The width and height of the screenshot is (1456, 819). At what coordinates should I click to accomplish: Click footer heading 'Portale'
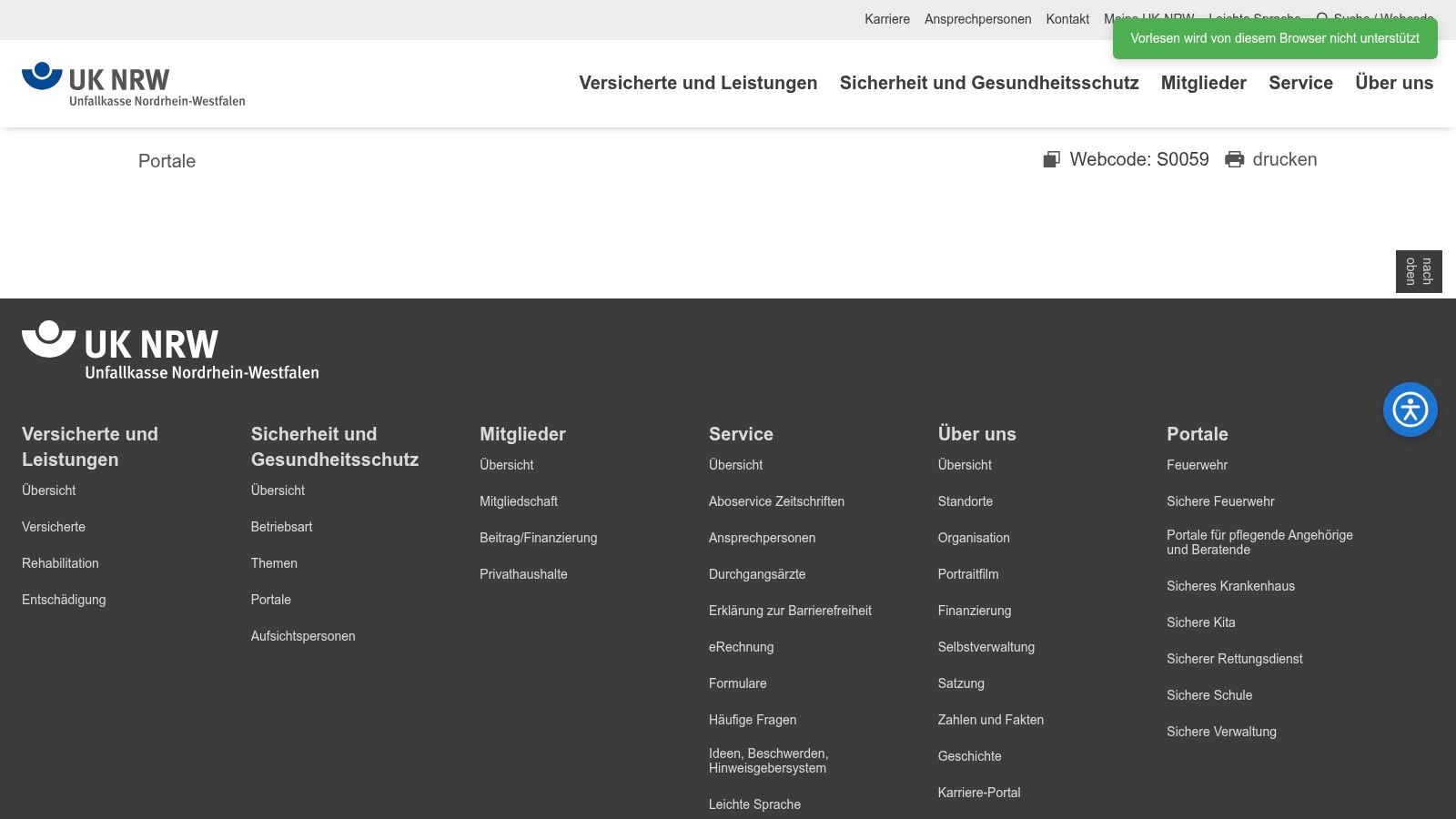pyautogui.click(x=1197, y=434)
